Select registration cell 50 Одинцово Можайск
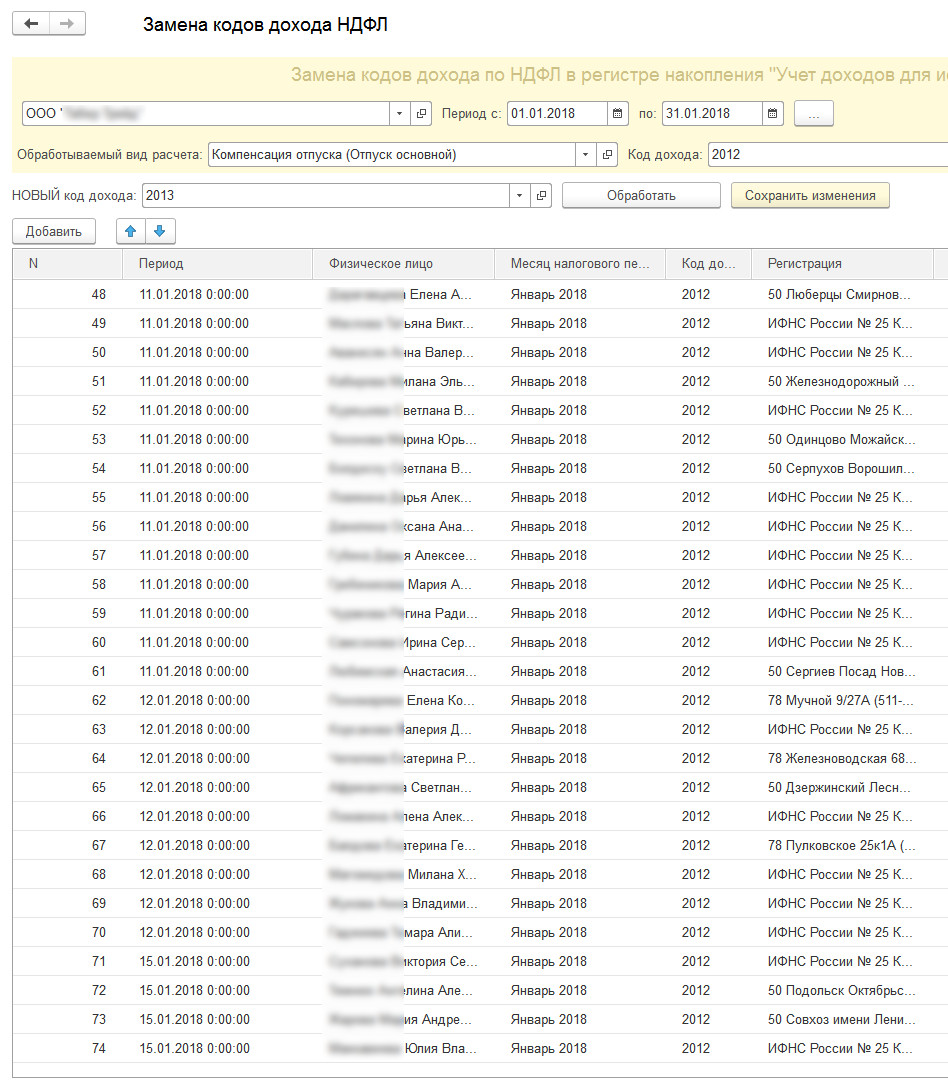 pyautogui.click(x=841, y=439)
